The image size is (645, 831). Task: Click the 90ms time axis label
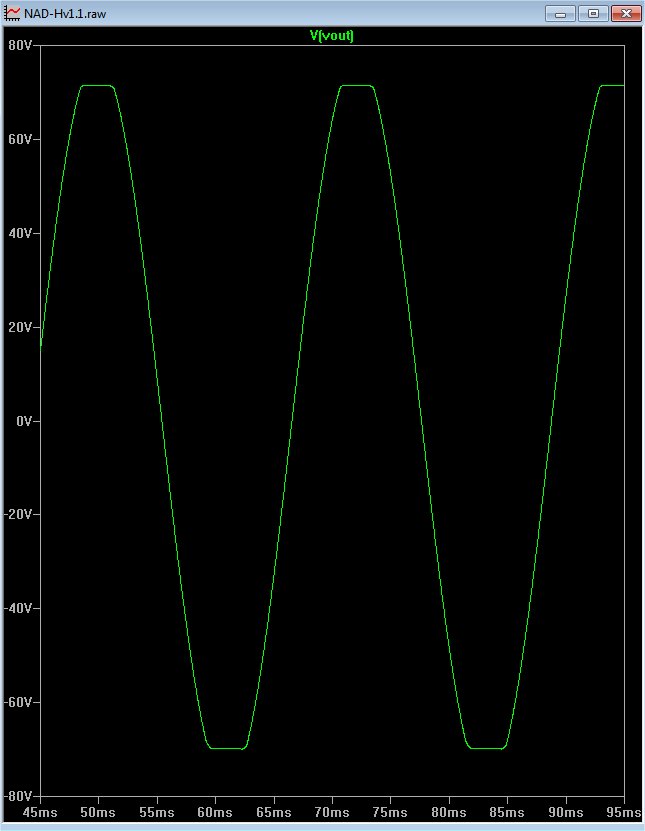(x=566, y=812)
